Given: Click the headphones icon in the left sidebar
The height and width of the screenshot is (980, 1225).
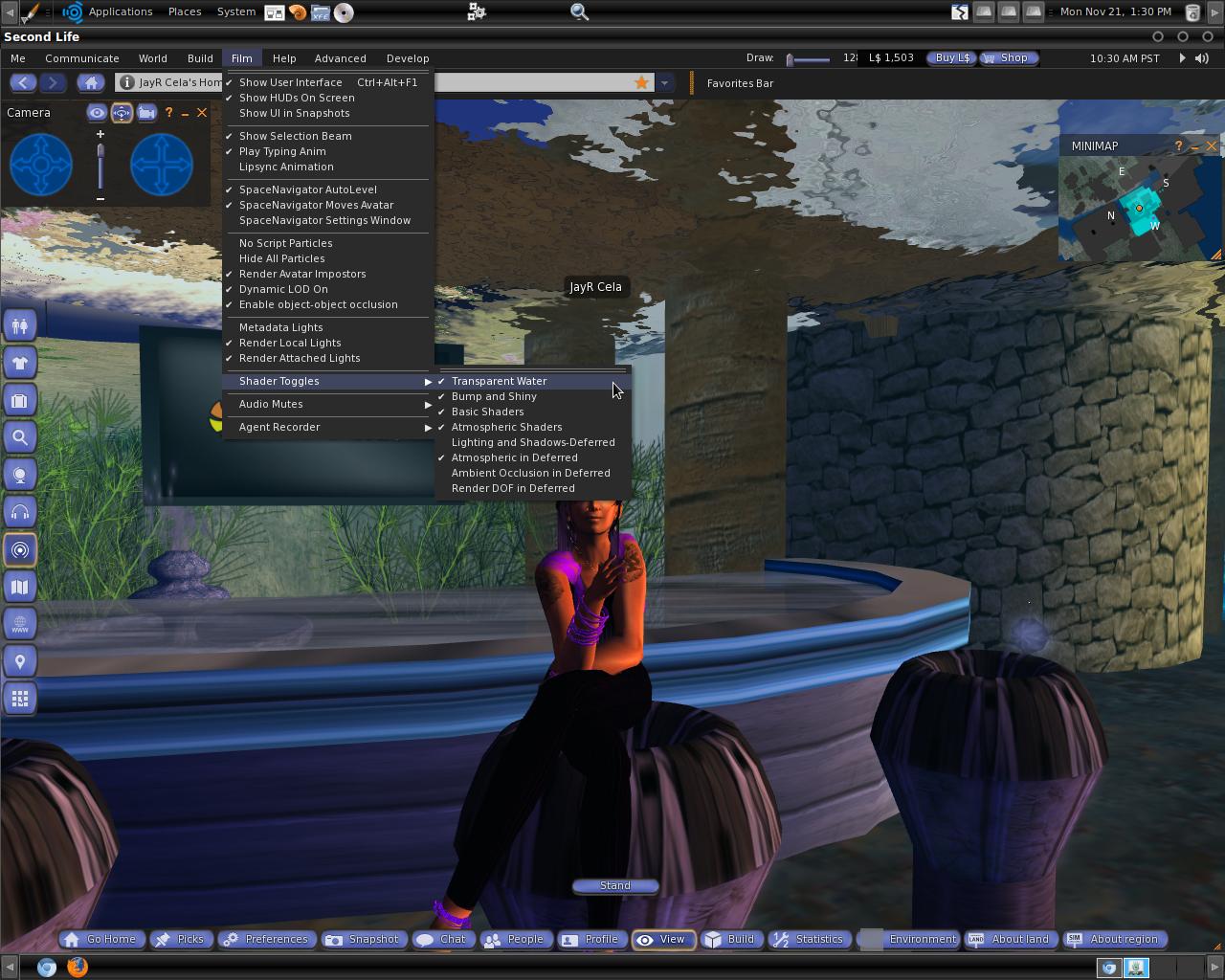Looking at the screenshot, I should tap(19, 512).
